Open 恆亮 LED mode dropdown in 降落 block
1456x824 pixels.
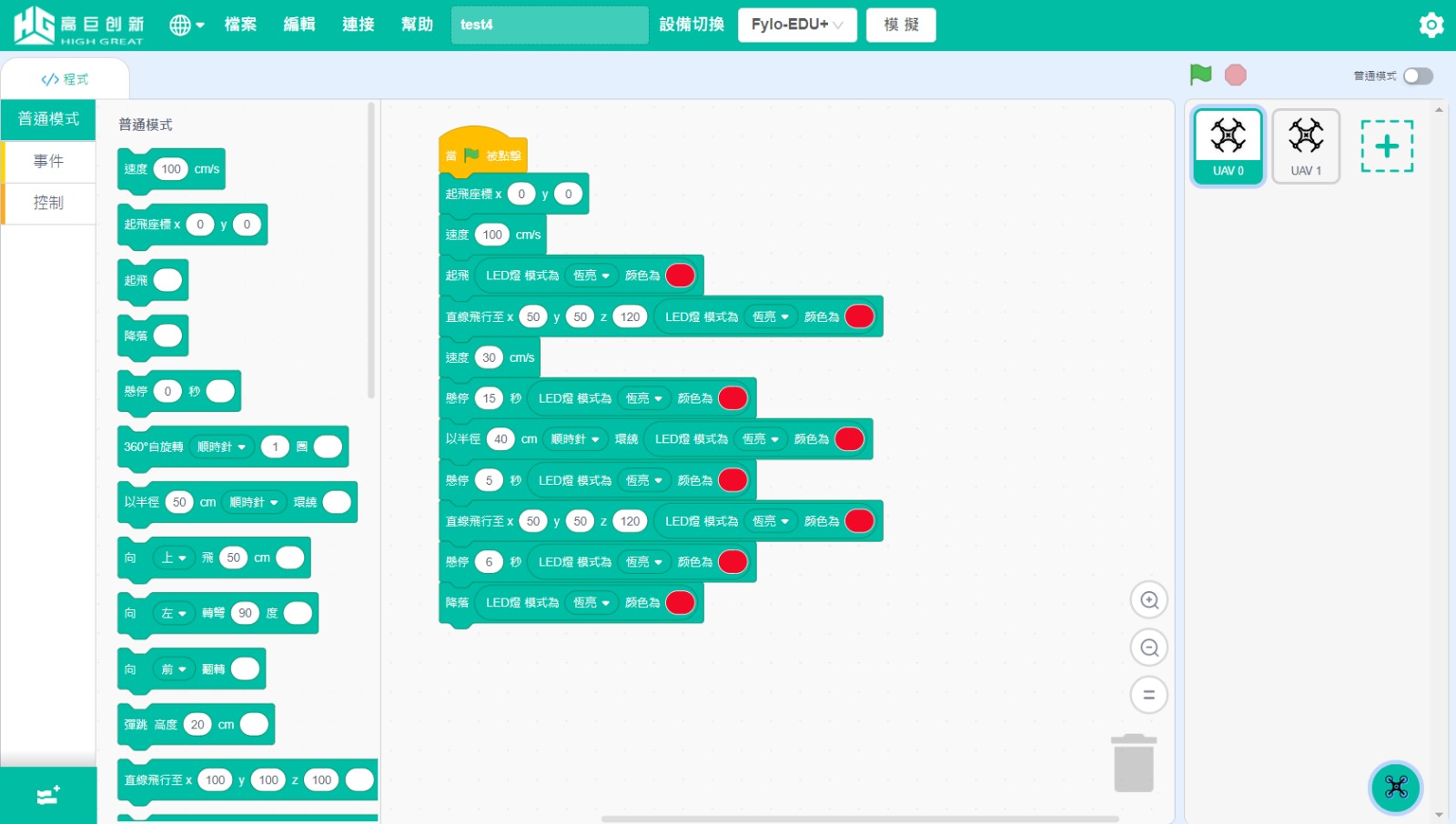591,603
